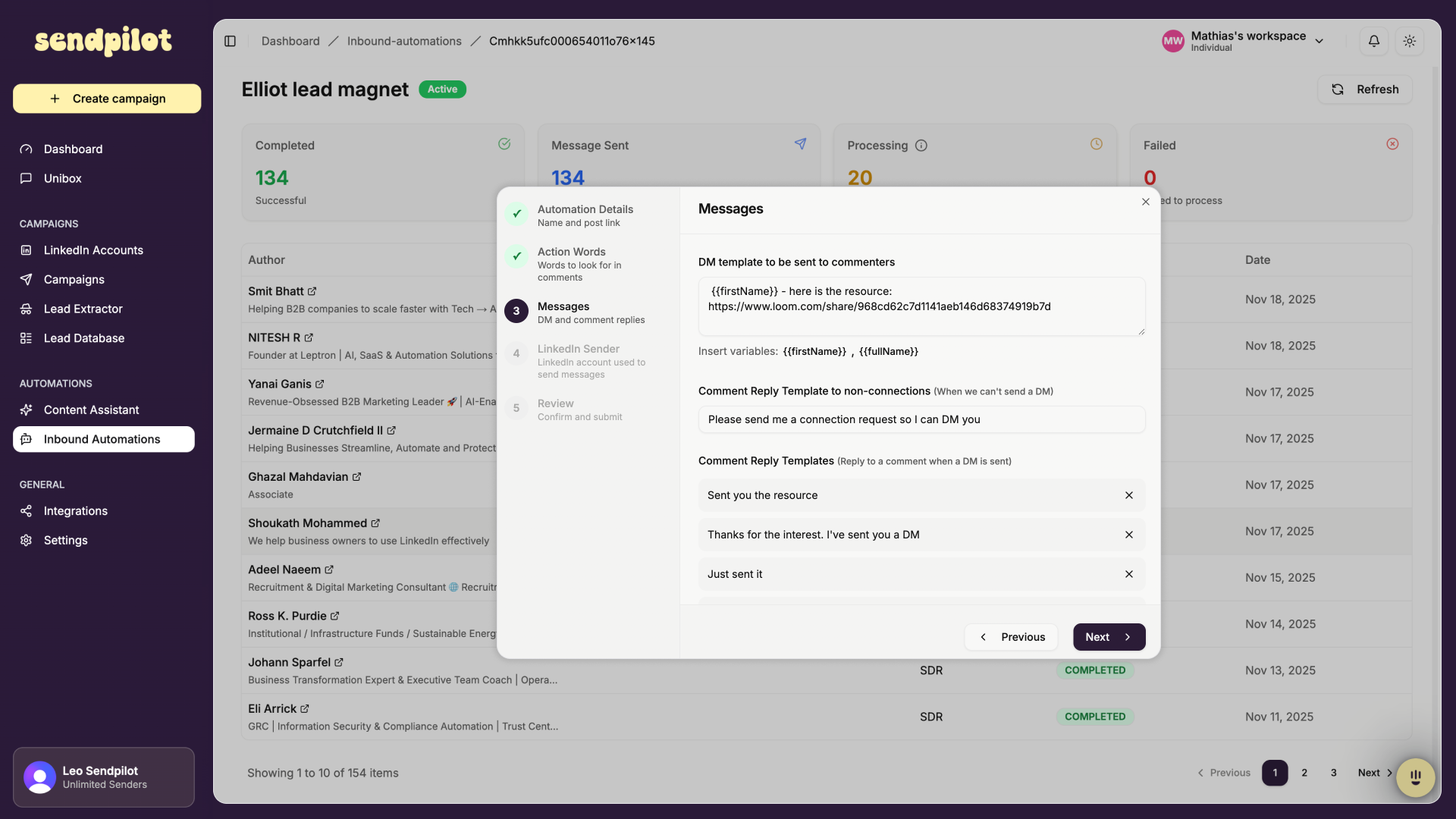Click the Processing info icon

coord(921,146)
